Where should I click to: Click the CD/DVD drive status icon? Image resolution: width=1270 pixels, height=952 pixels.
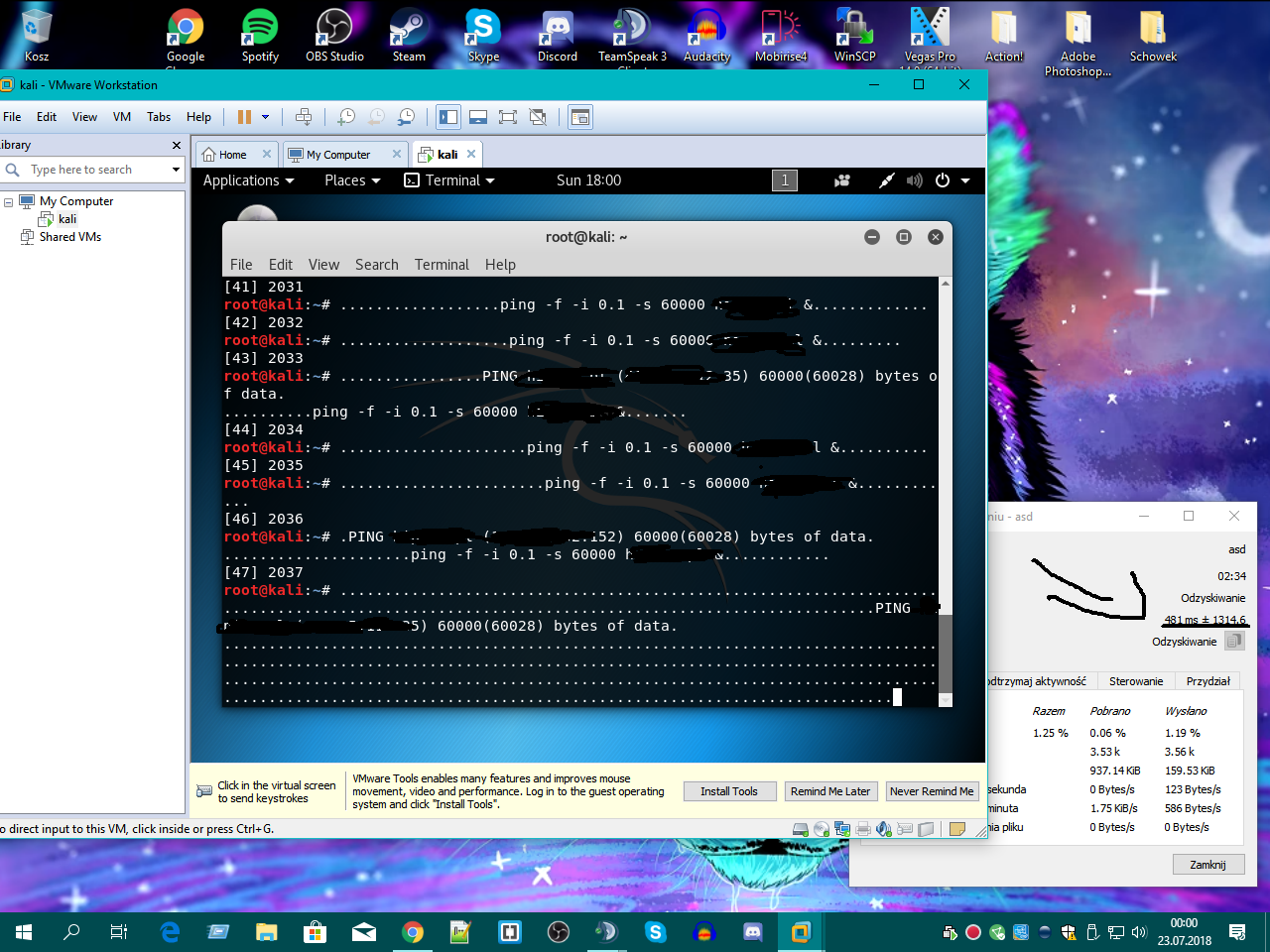pyautogui.click(x=822, y=829)
